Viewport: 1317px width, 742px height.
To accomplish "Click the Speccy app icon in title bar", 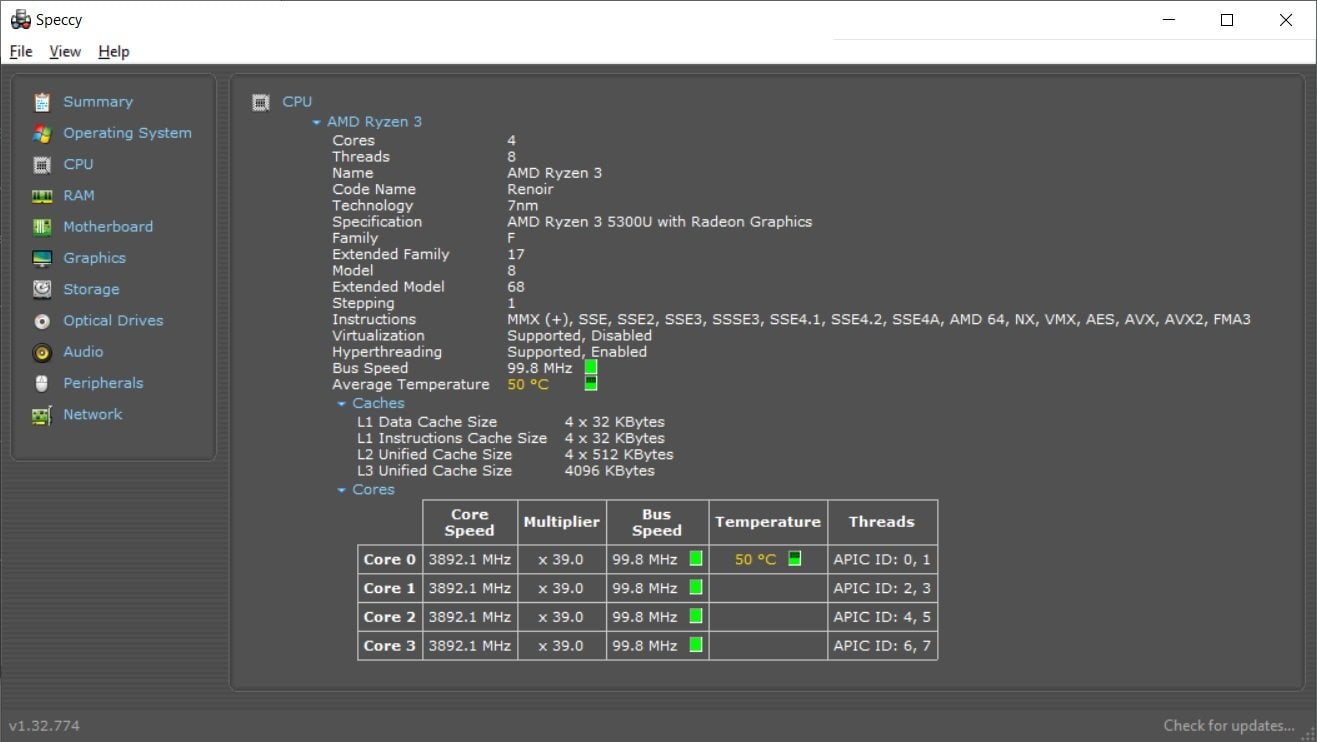I will click(20, 20).
